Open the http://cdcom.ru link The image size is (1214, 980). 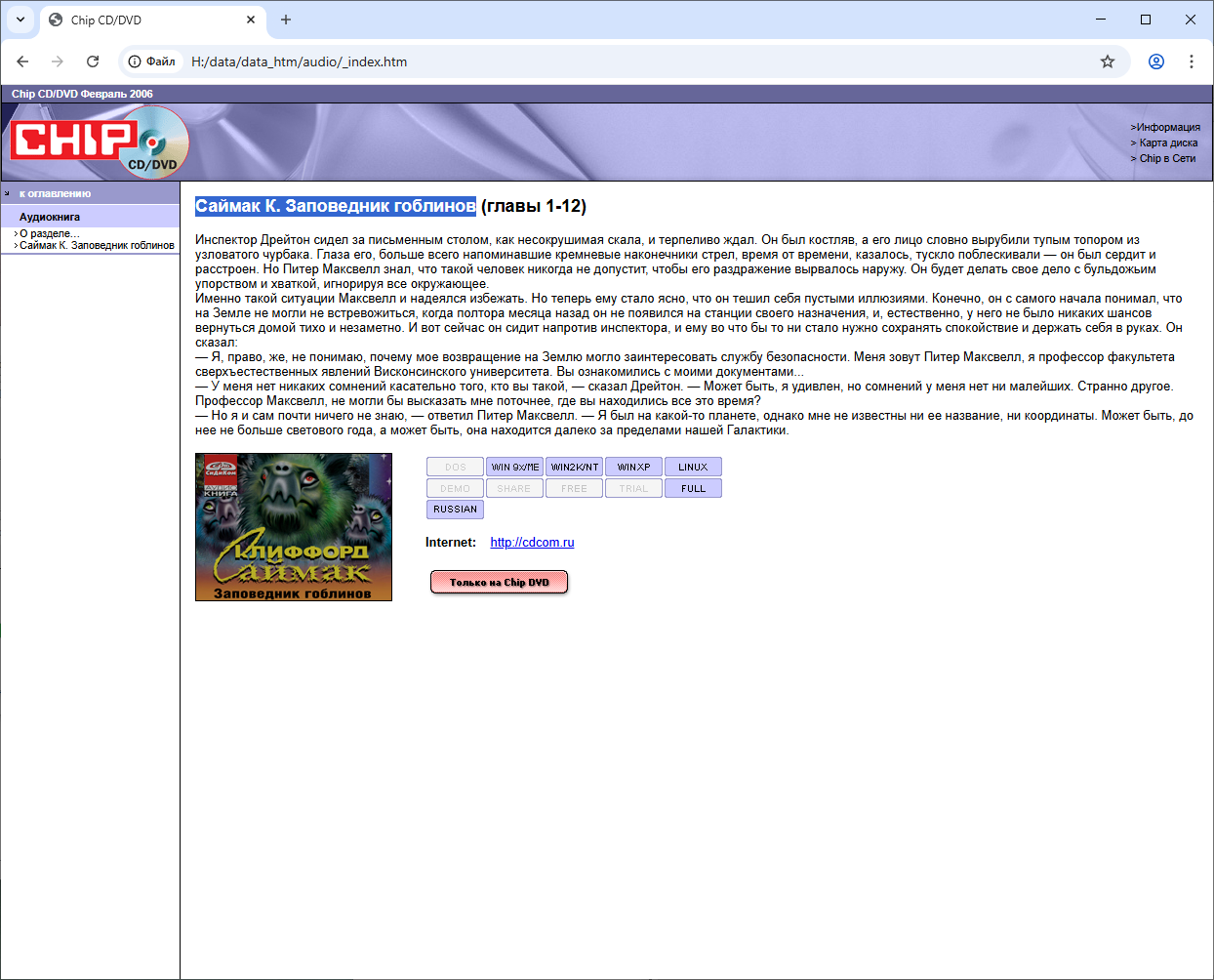532,542
